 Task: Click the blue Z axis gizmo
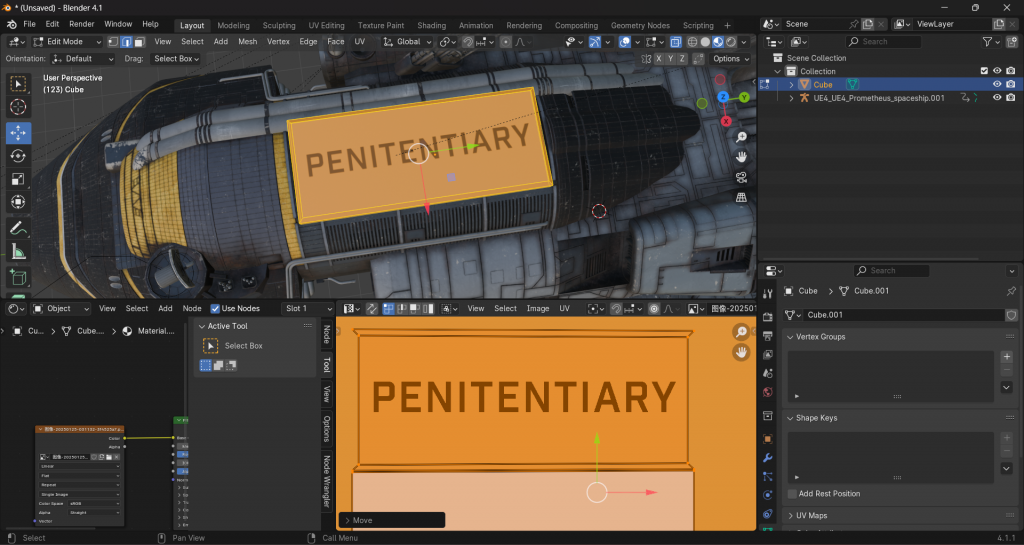pyautogui.click(x=721, y=96)
